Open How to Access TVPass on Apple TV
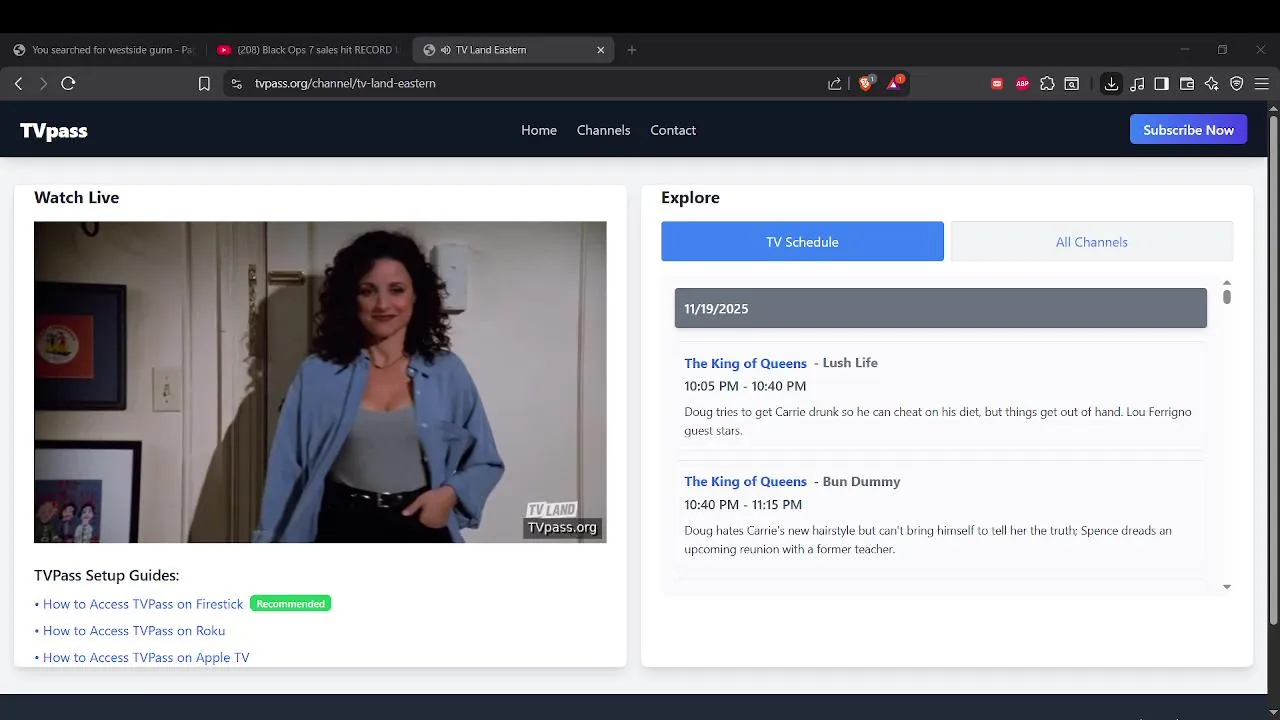This screenshot has height=720, width=1280. pos(146,658)
